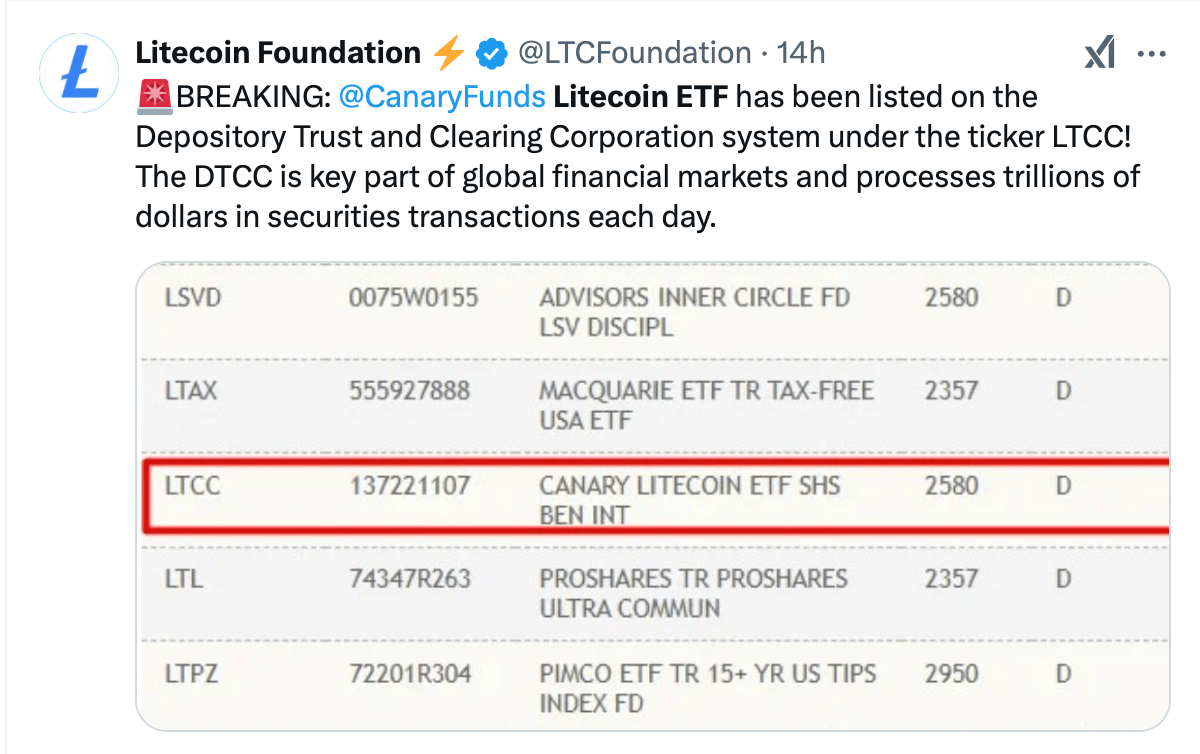The height and width of the screenshot is (754, 1200).
Task: Click the @CanaryFunds mention link
Action: [x=446, y=96]
